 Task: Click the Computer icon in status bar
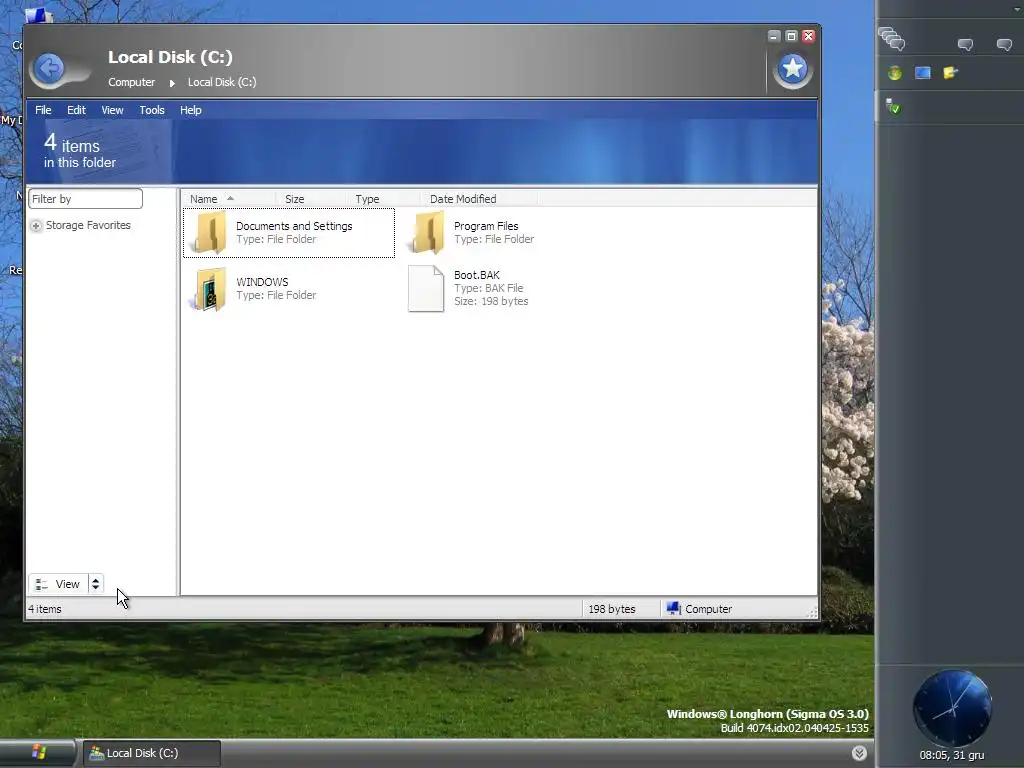pos(673,609)
